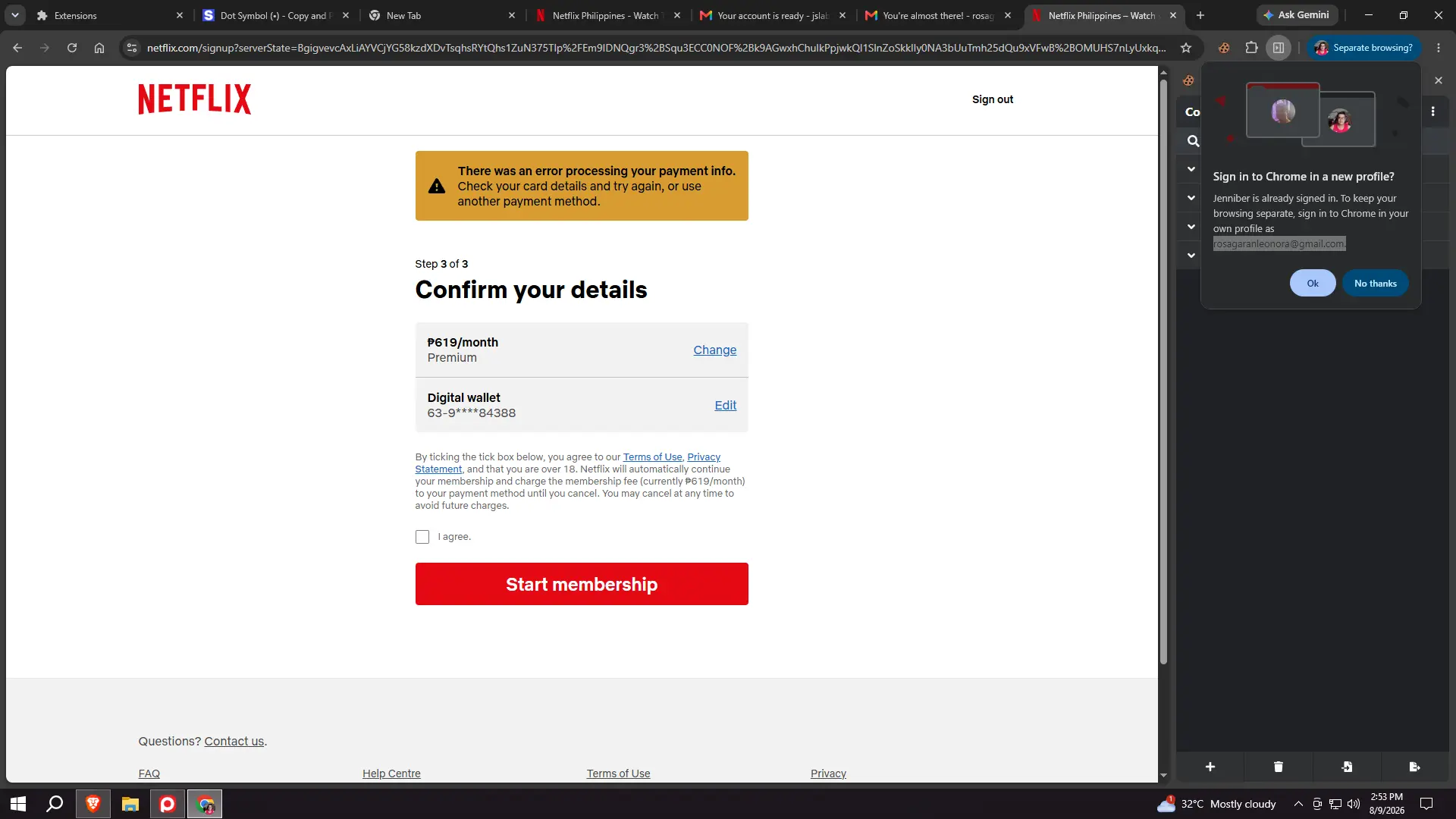Click the Netflix logo
The image size is (1456, 819).
pyautogui.click(x=195, y=99)
